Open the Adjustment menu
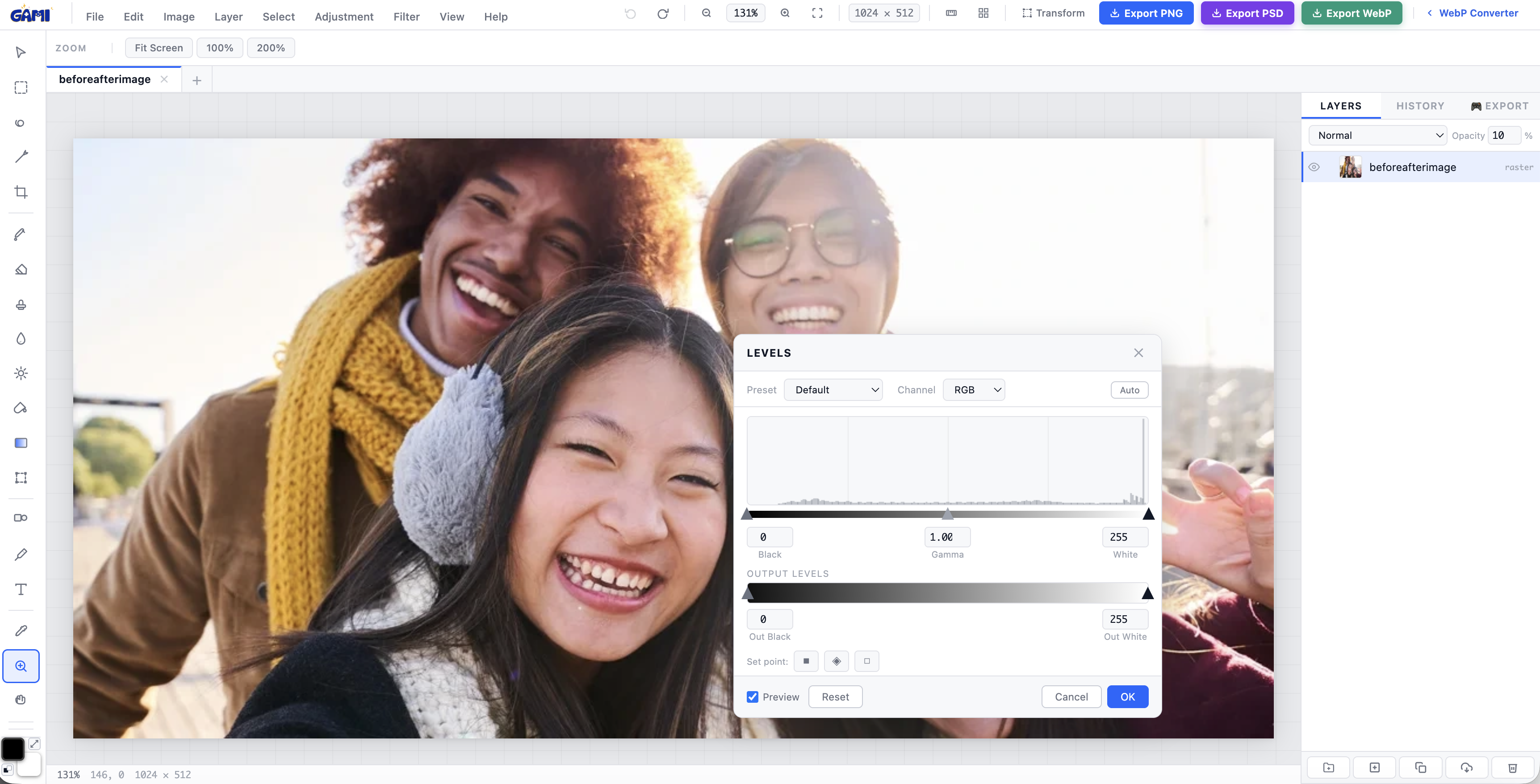Viewport: 1540px width, 784px height. click(344, 17)
